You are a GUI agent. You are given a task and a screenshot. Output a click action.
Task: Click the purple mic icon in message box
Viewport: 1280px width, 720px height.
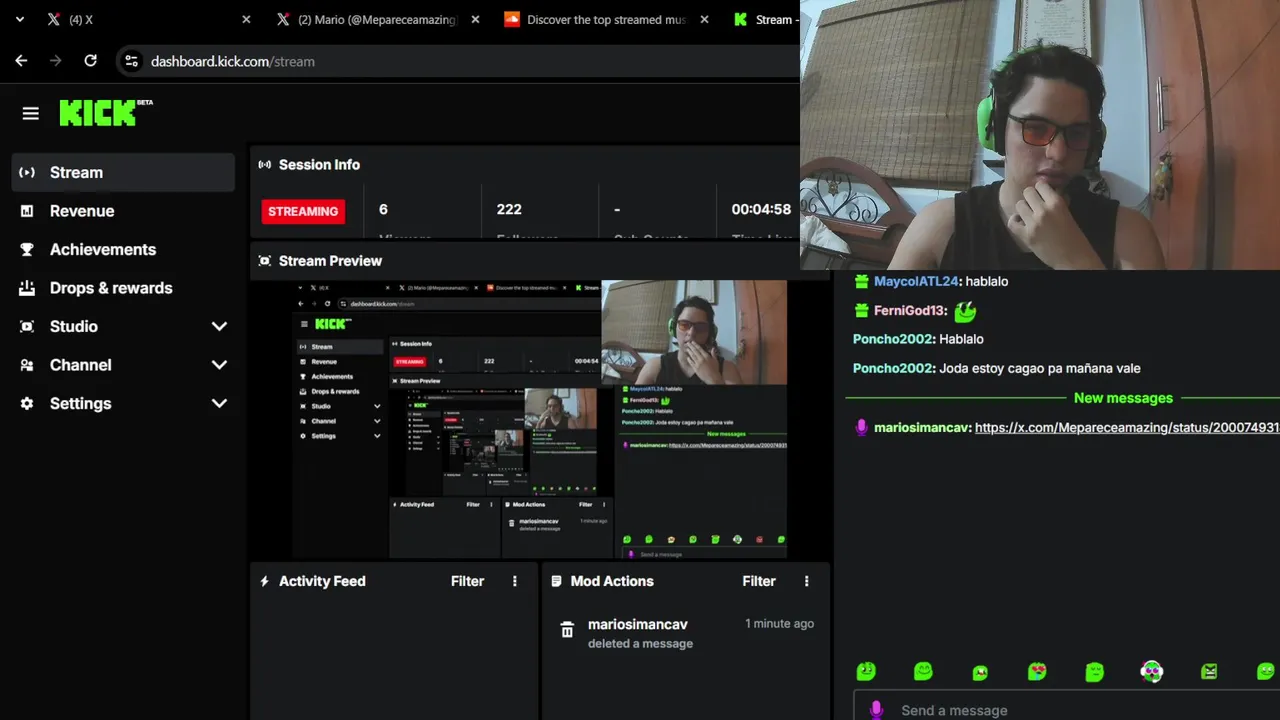pyautogui.click(x=876, y=710)
